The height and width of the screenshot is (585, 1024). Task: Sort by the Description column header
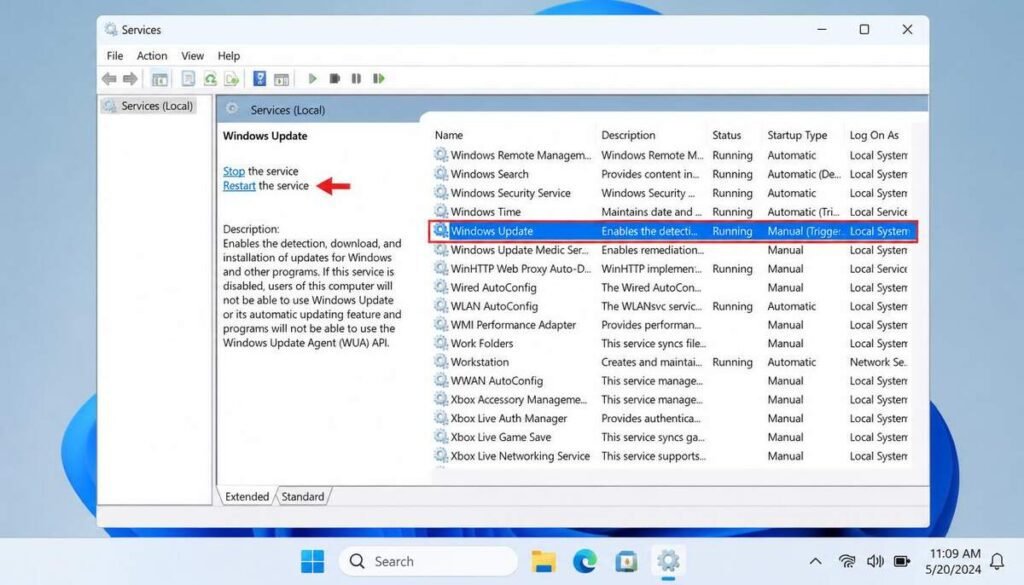click(x=628, y=135)
